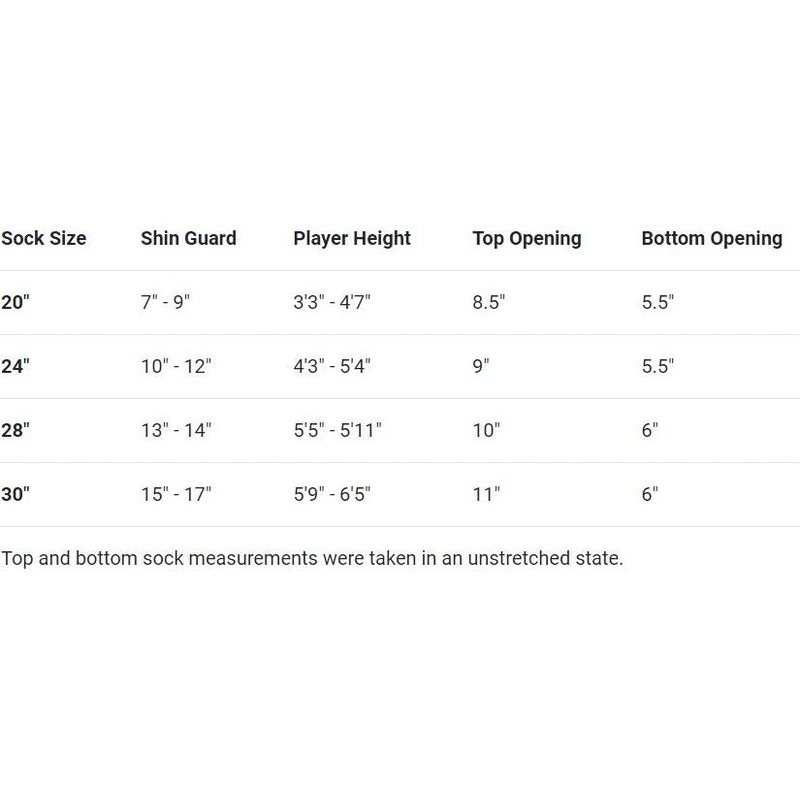Select the 5'9" - 6'5" player height cell
Image resolution: width=800 pixels, height=800 pixels.
point(332,495)
